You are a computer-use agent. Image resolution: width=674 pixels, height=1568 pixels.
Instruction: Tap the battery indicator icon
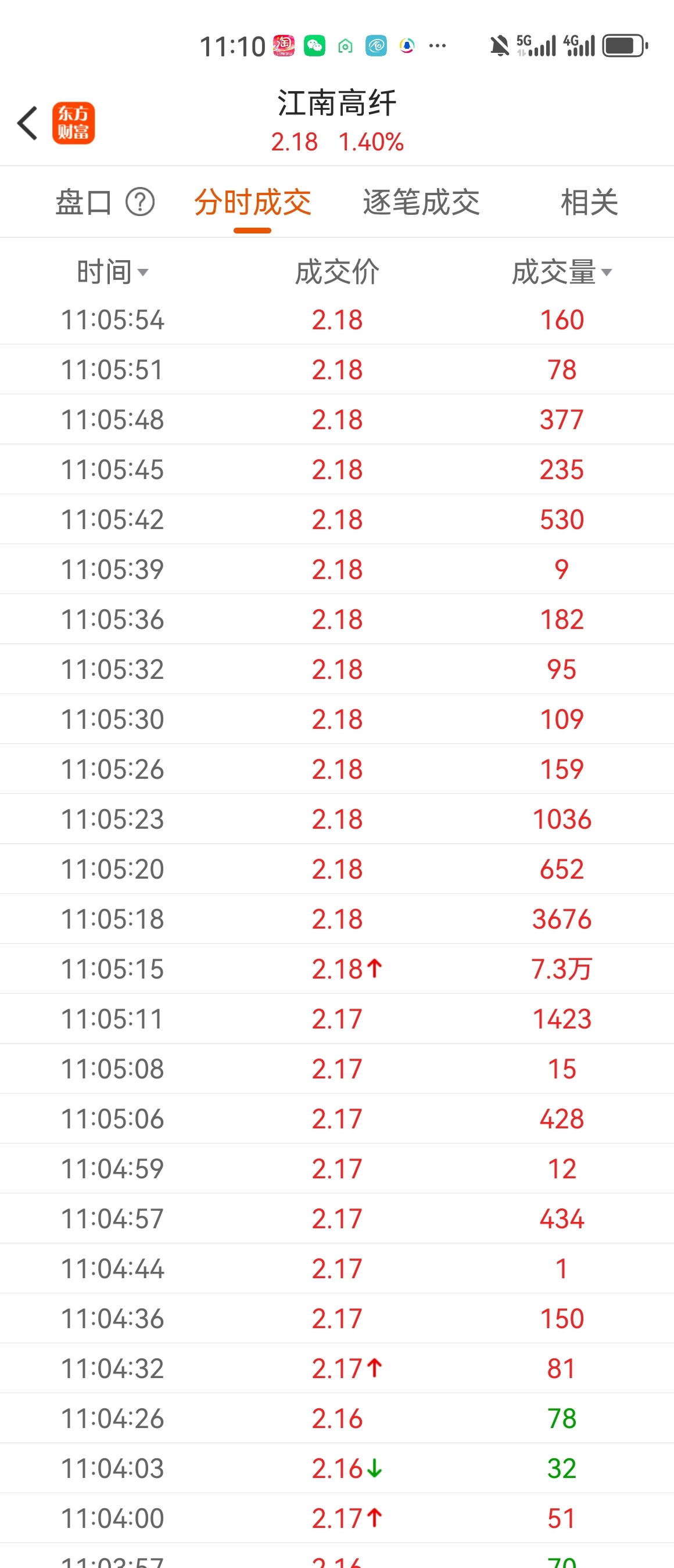pos(625,46)
